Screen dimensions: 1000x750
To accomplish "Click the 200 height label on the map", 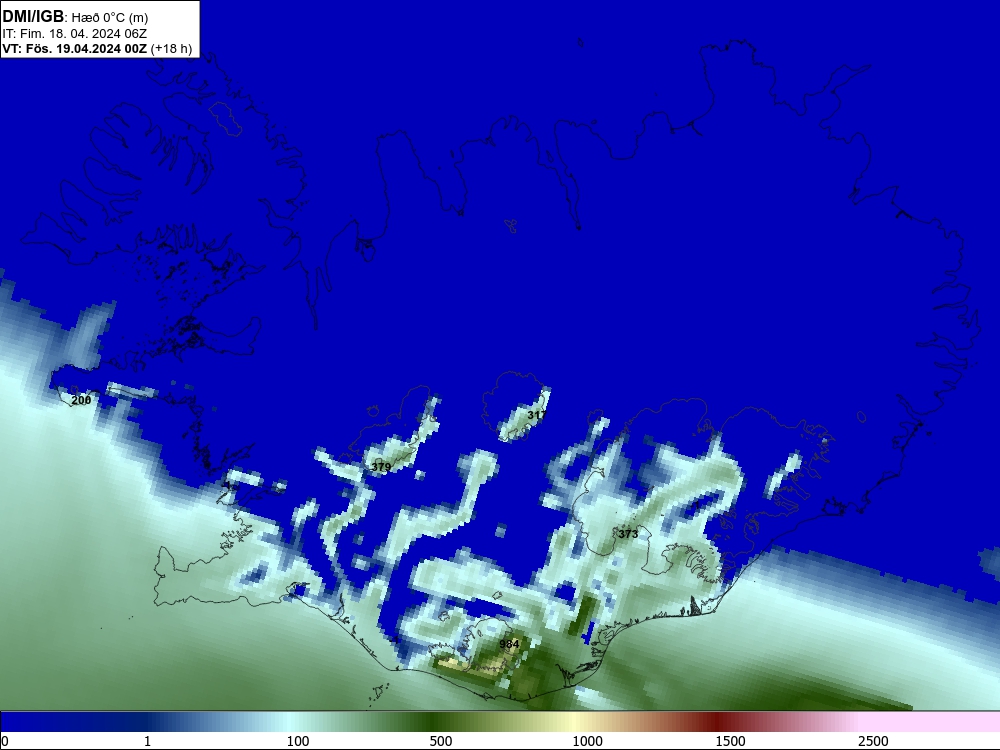I will 81,401.
